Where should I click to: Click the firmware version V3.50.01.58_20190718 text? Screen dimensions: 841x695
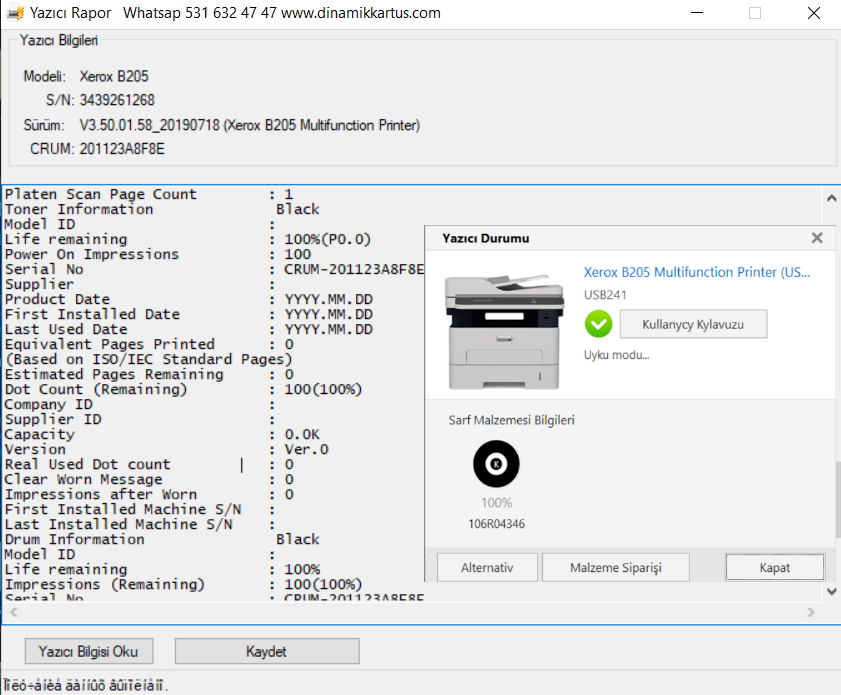pyautogui.click(x=150, y=125)
